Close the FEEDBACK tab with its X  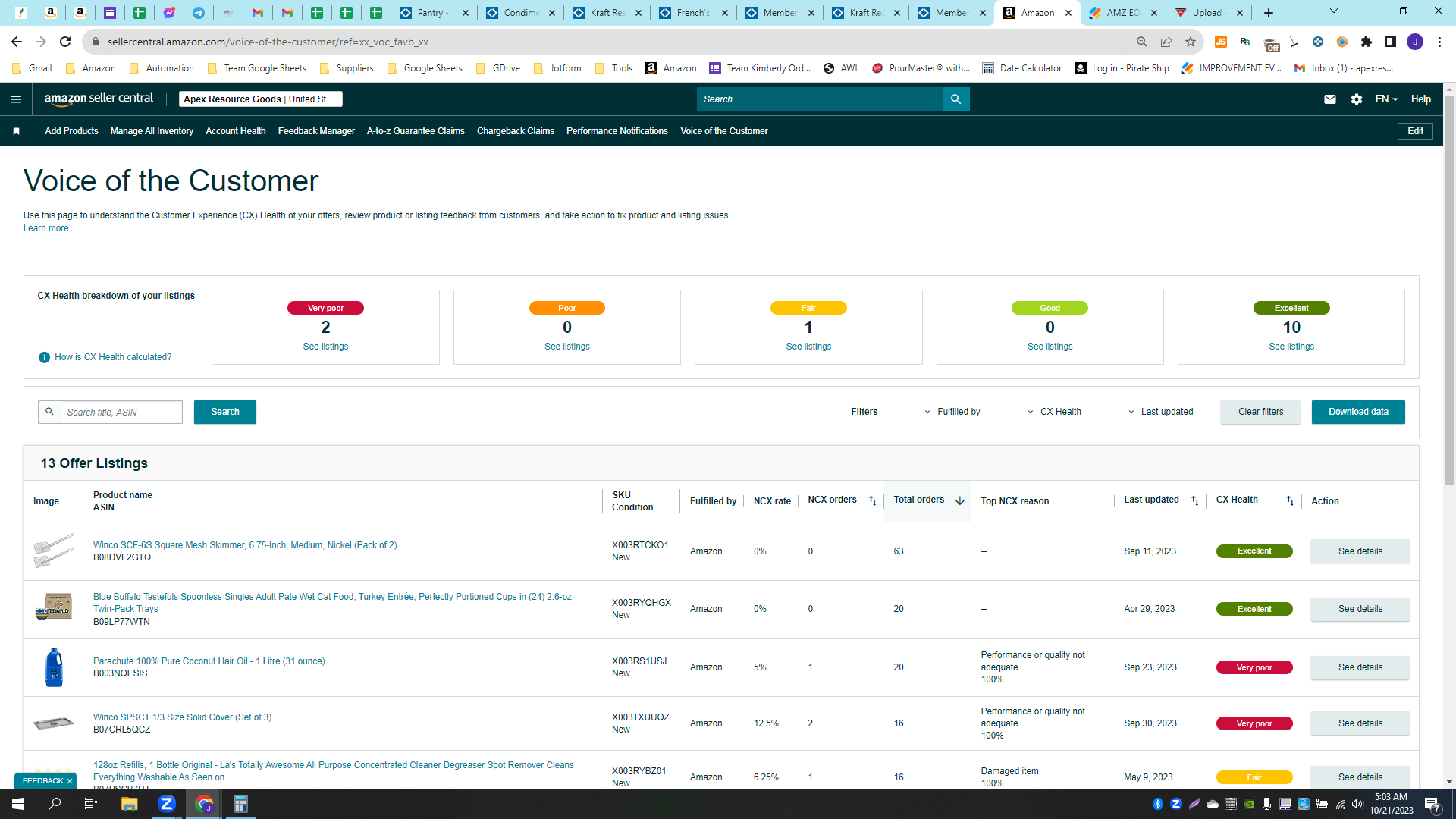pyautogui.click(x=70, y=781)
